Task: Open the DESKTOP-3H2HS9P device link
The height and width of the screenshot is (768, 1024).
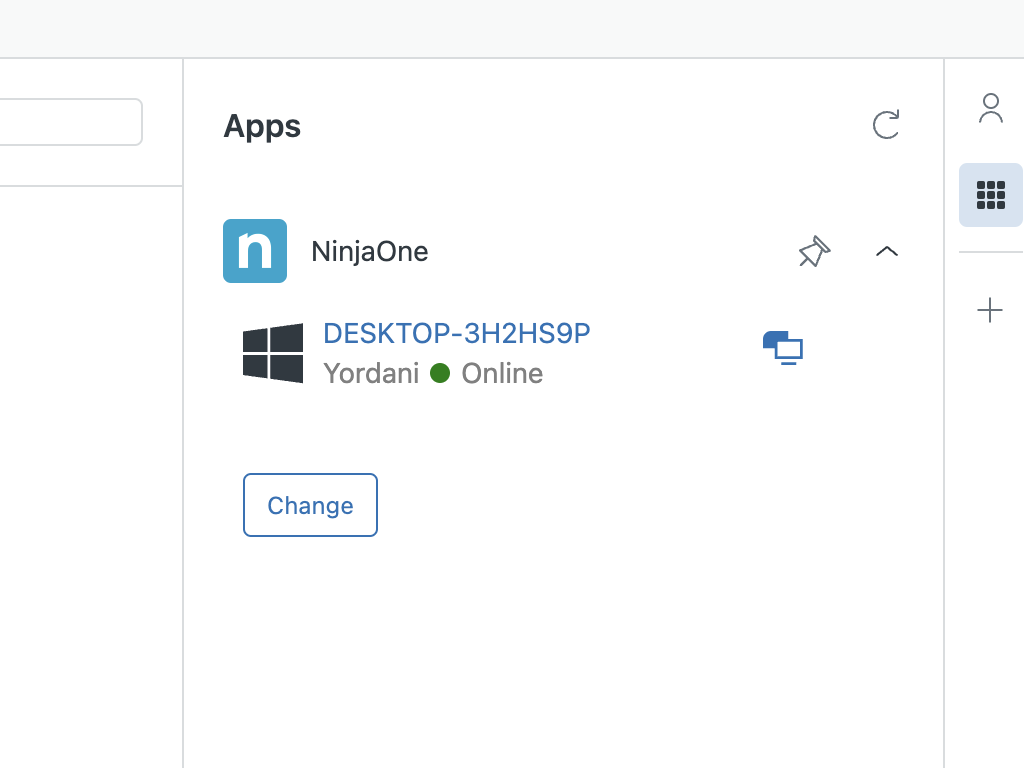Action: [456, 333]
